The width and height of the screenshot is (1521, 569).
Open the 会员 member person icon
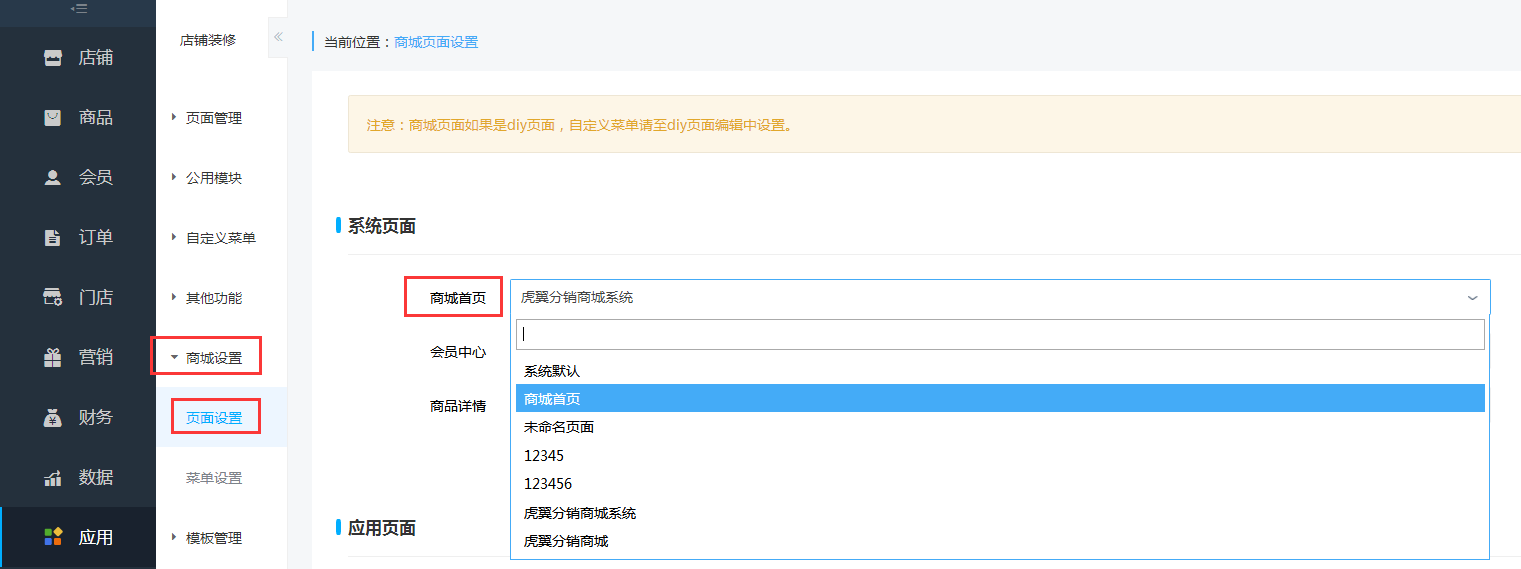pyautogui.click(x=53, y=178)
